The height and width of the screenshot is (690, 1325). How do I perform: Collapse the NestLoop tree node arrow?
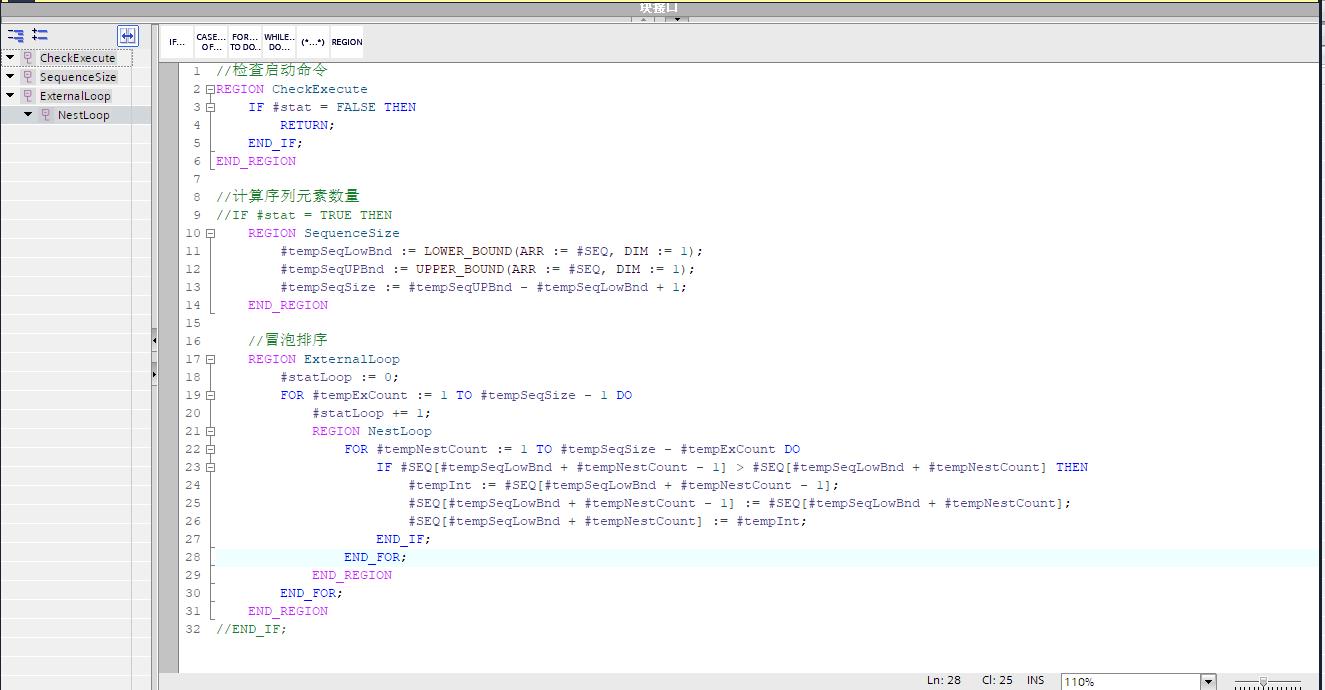click(x=28, y=115)
